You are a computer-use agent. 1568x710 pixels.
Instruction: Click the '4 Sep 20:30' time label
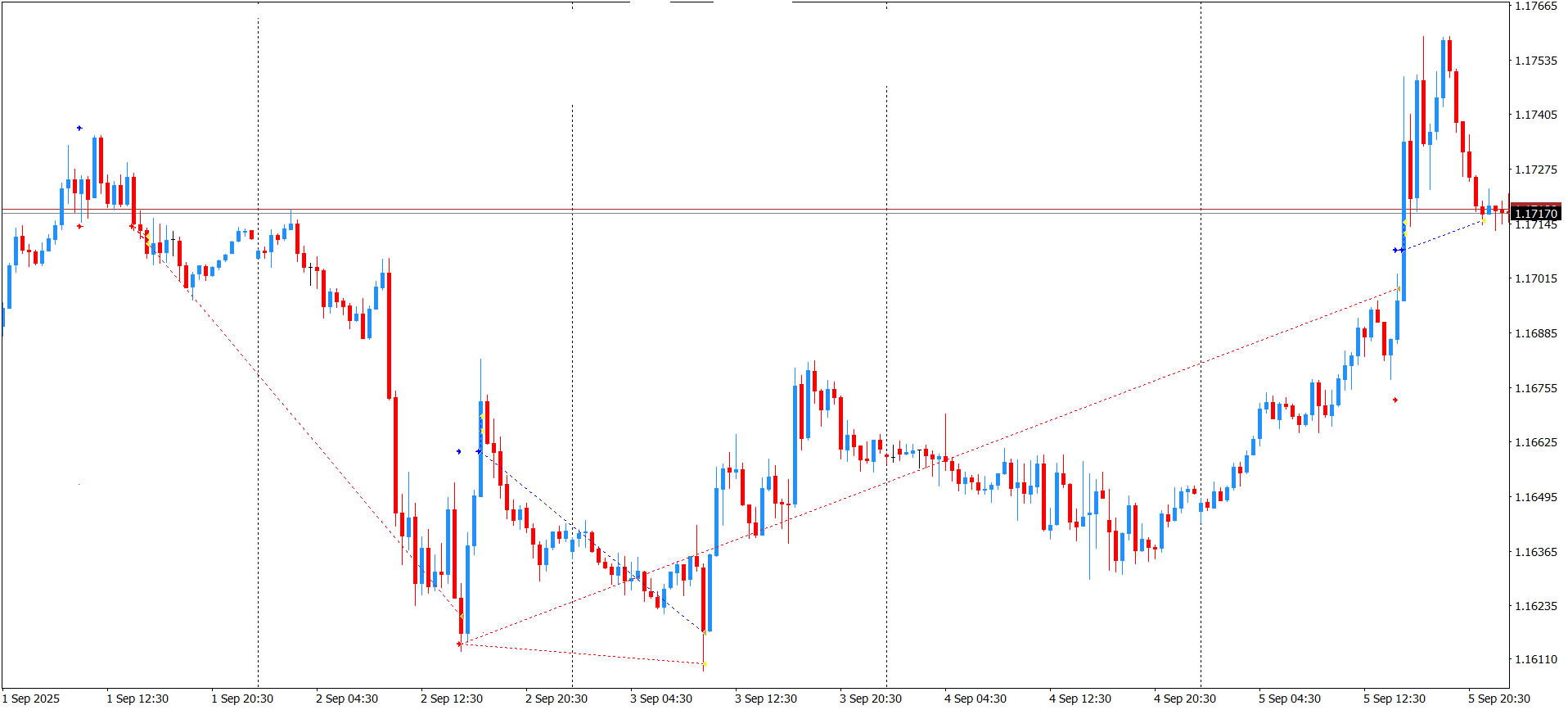click(1185, 699)
